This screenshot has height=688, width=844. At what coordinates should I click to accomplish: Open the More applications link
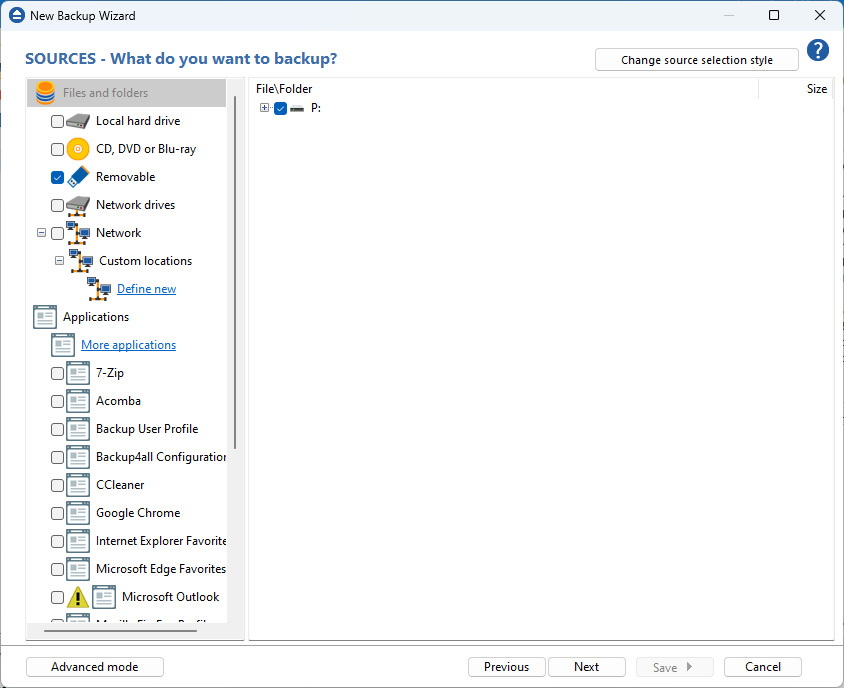coord(128,345)
